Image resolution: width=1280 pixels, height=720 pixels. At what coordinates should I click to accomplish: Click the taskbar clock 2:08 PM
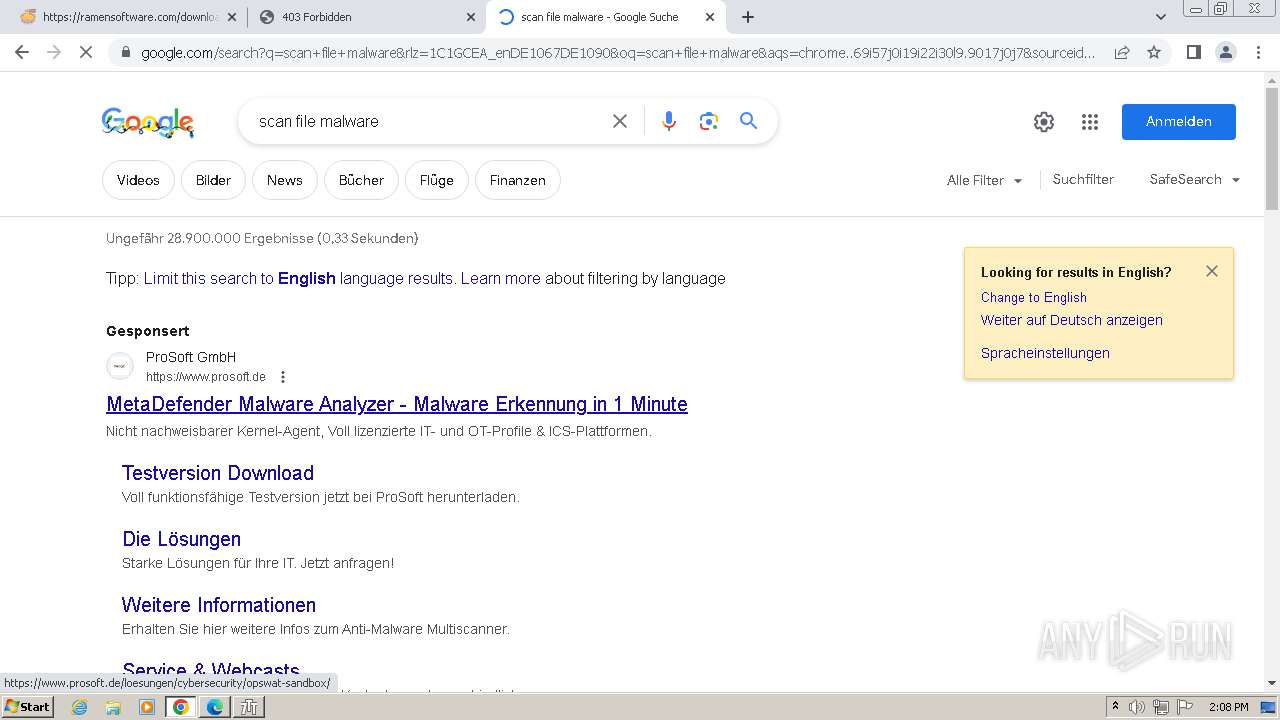(1228, 707)
